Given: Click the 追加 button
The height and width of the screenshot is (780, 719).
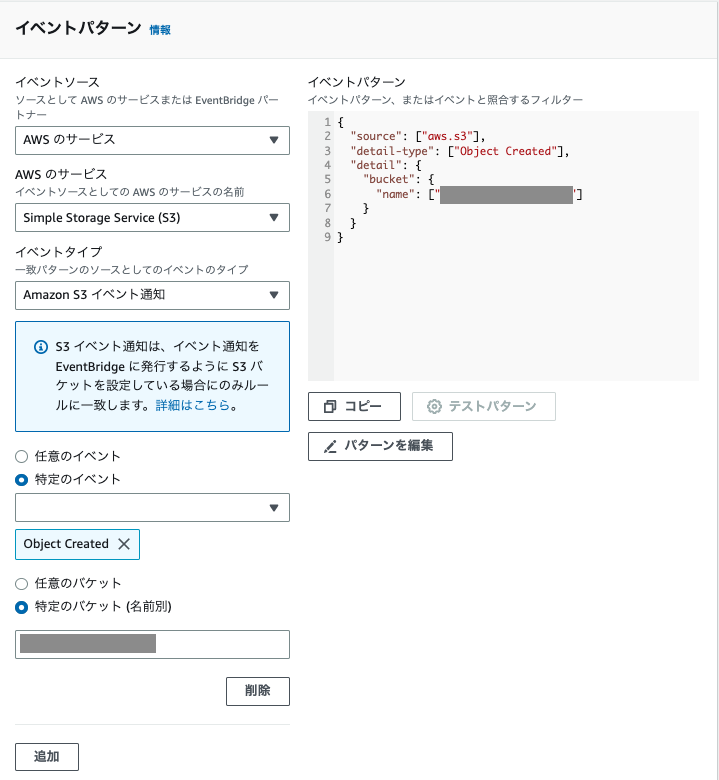Looking at the screenshot, I should point(47,757).
